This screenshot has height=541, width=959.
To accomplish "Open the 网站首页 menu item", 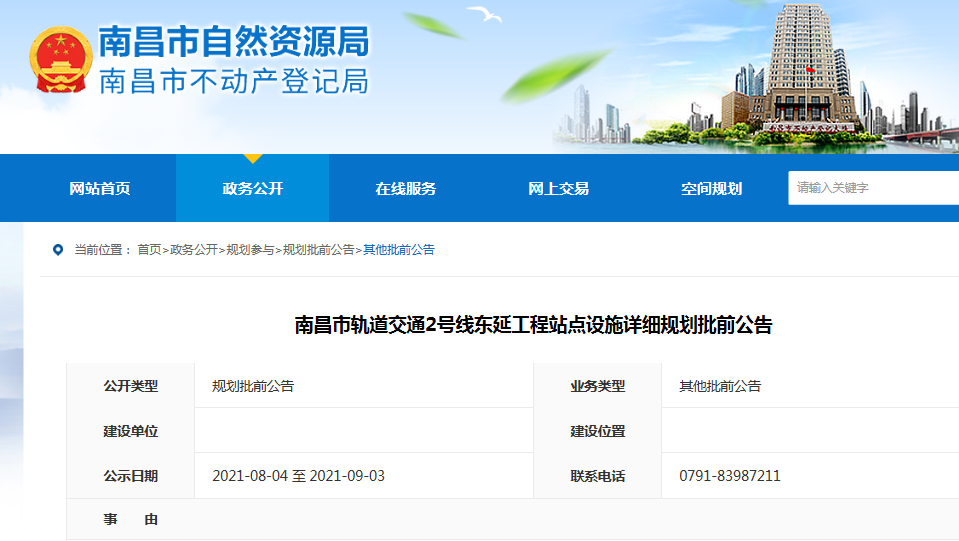I will click(x=100, y=188).
